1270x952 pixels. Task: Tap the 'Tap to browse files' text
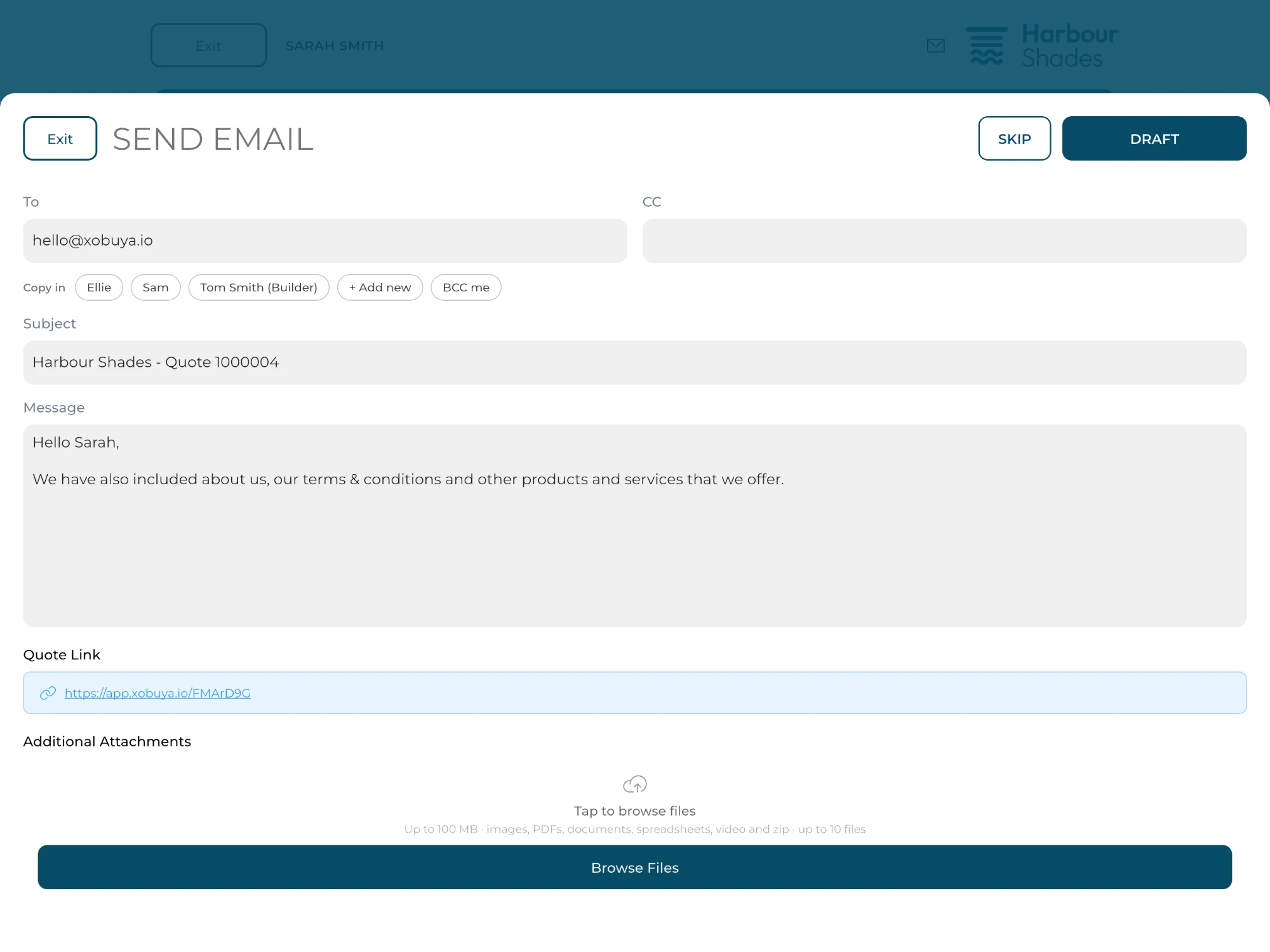tap(635, 811)
